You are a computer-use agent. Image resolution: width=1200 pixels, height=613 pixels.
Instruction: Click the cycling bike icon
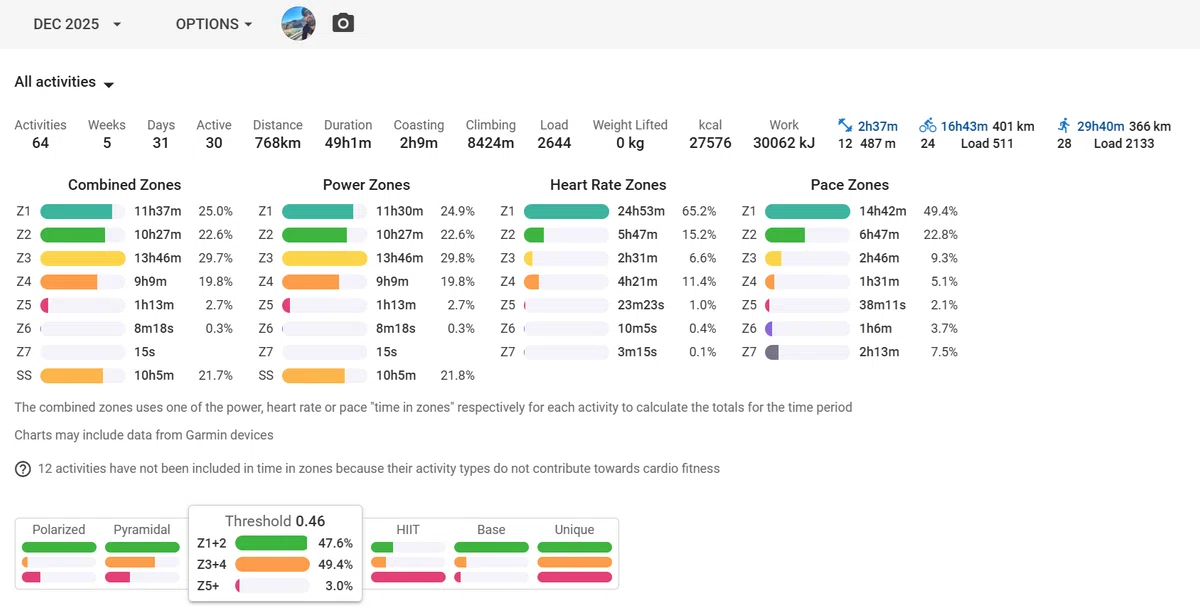click(928, 126)
